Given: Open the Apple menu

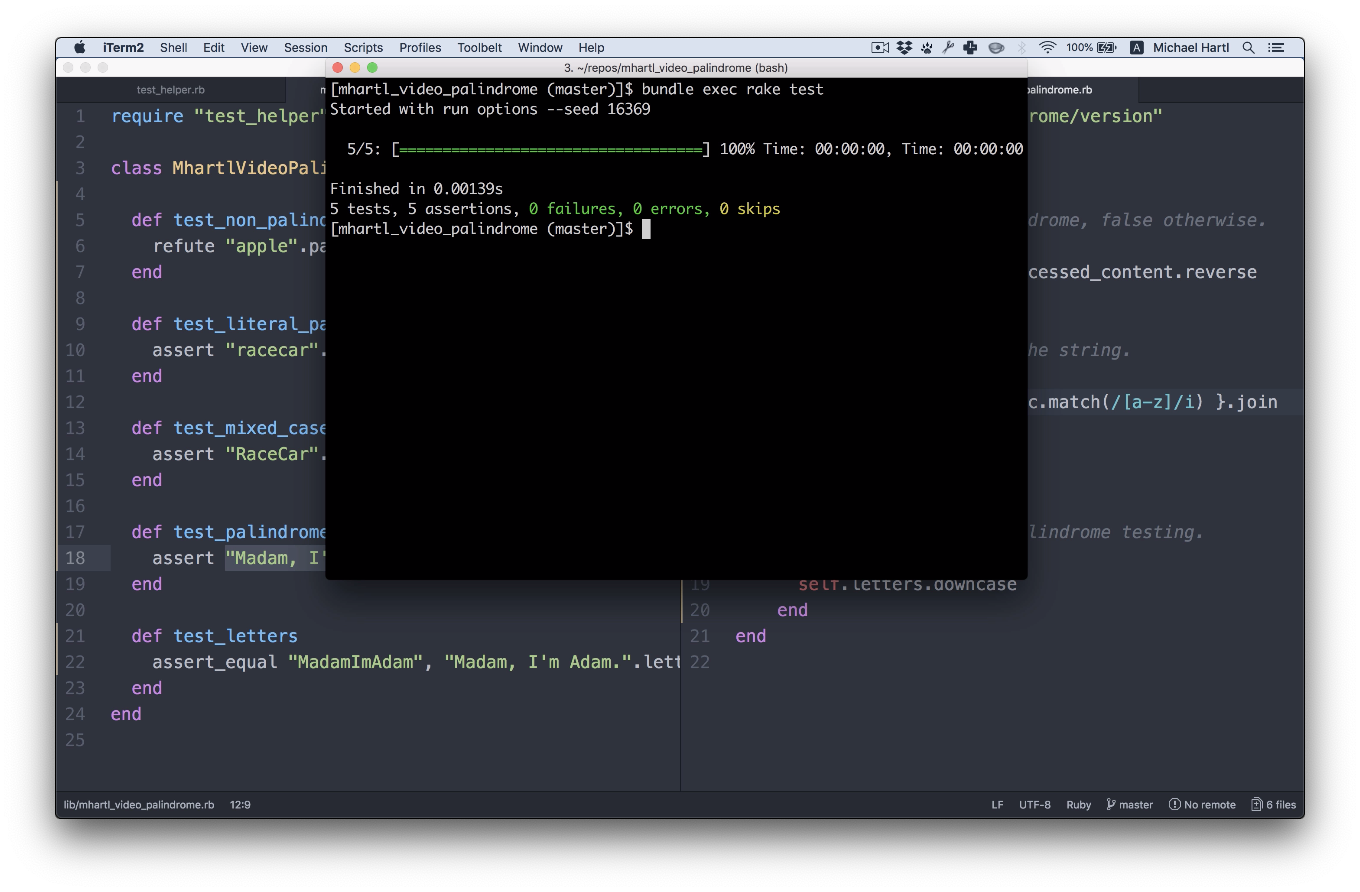Looking at the screenshot, I should click(x=80, y=47).
